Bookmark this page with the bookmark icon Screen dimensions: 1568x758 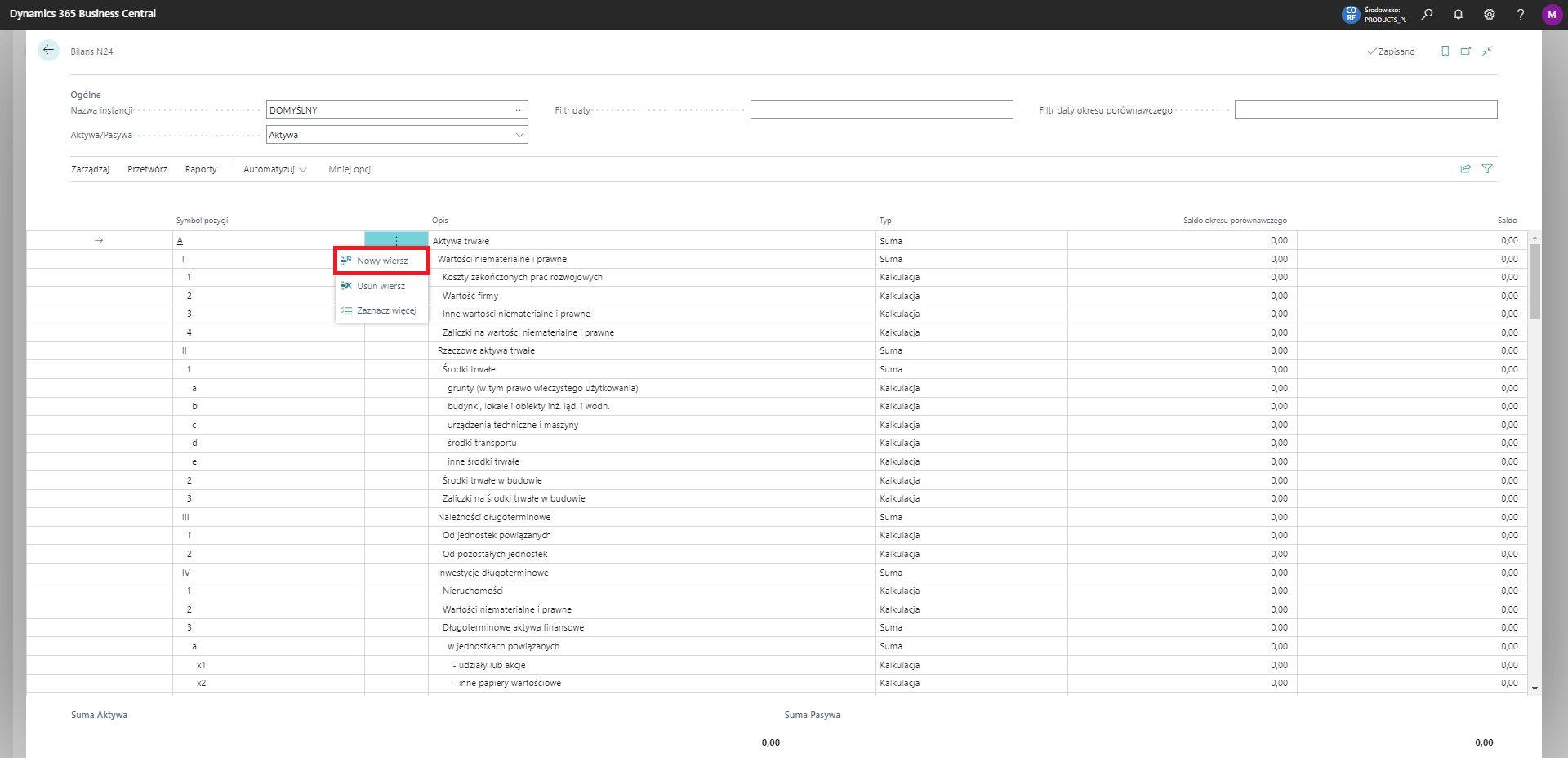1445,51
